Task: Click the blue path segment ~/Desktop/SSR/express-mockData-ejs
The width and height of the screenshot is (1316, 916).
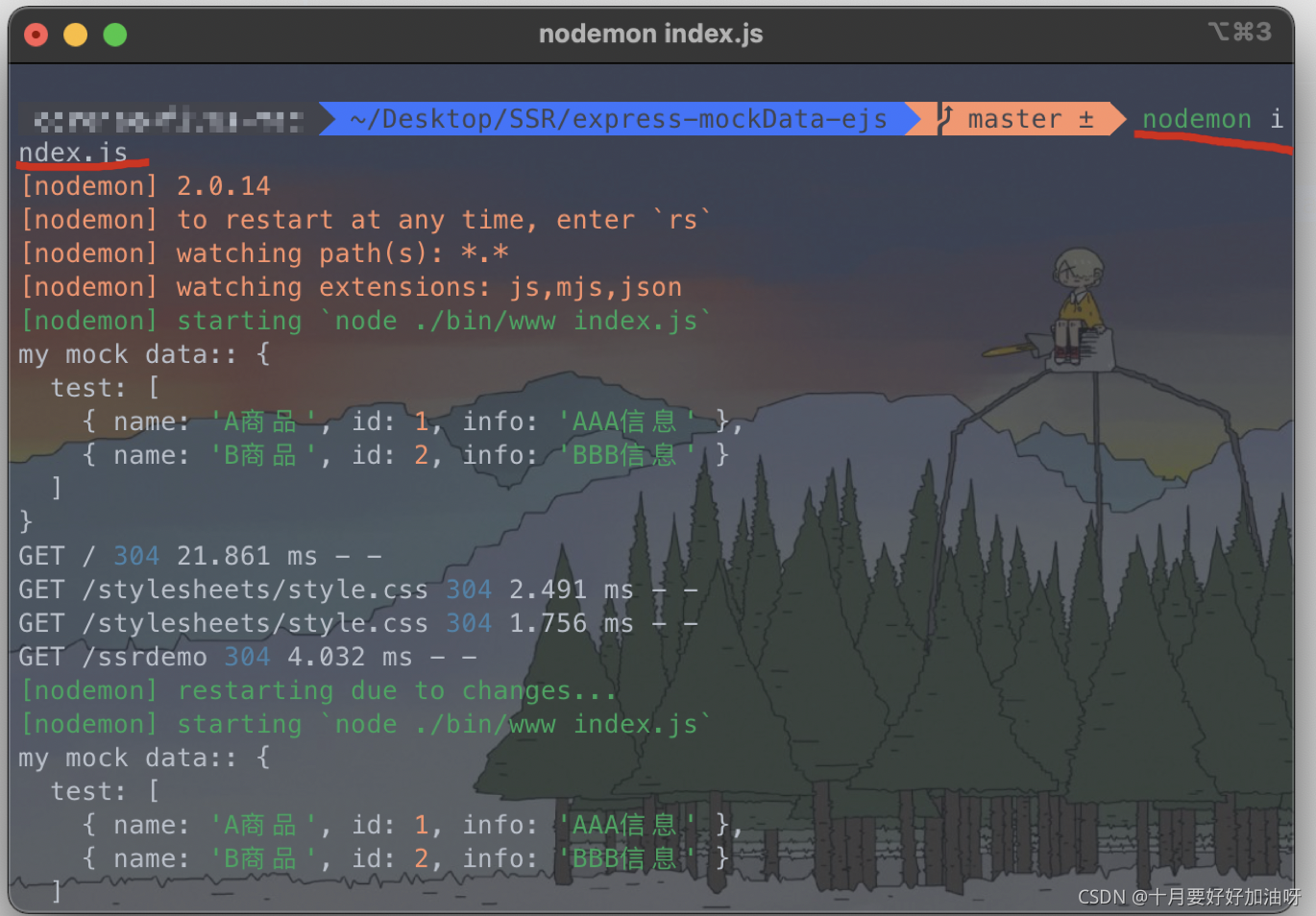Action: coord(619,119)
